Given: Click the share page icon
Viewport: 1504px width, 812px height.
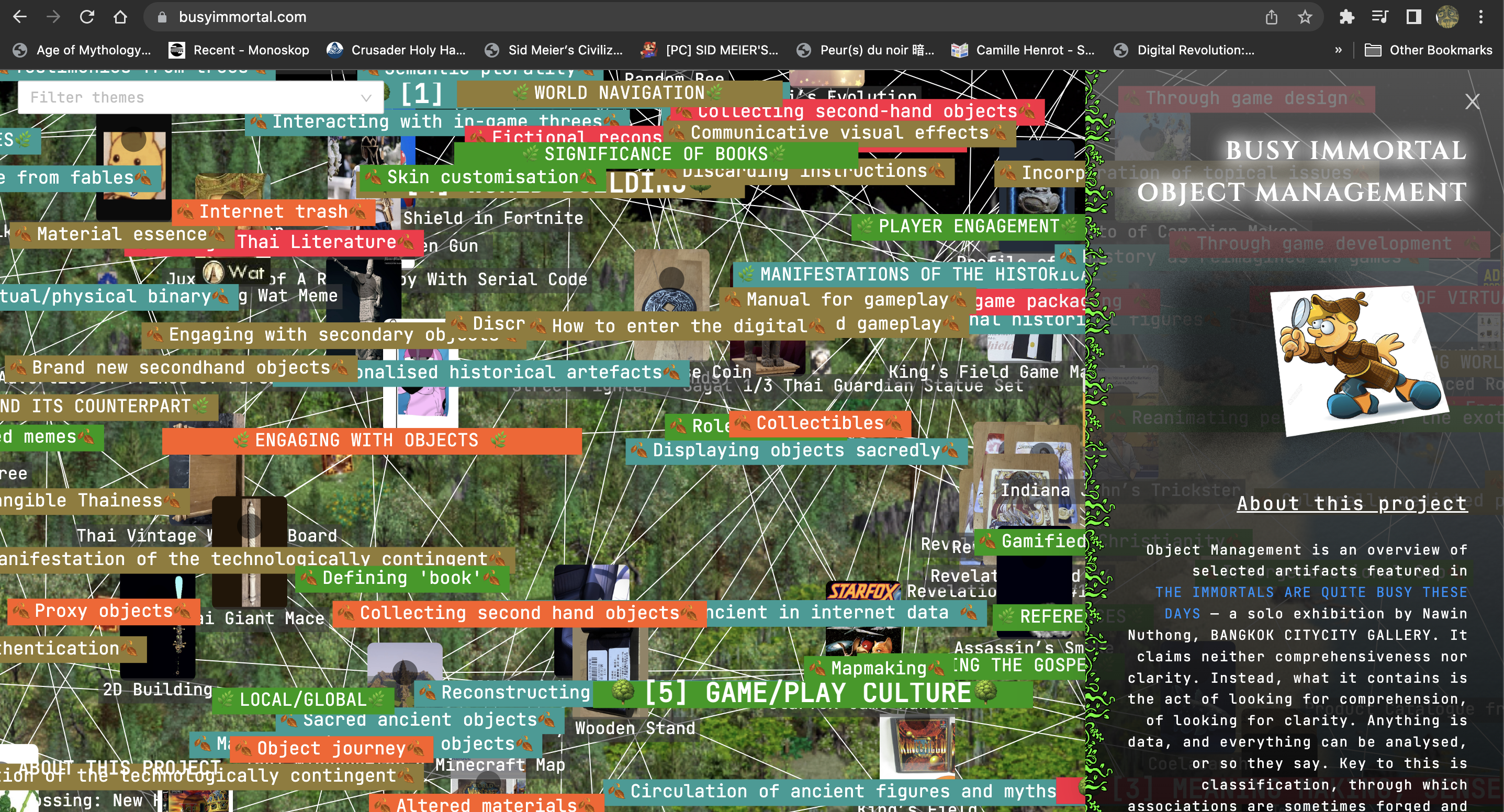Looking at the screenshot, I should click(x=1272, y=17).
